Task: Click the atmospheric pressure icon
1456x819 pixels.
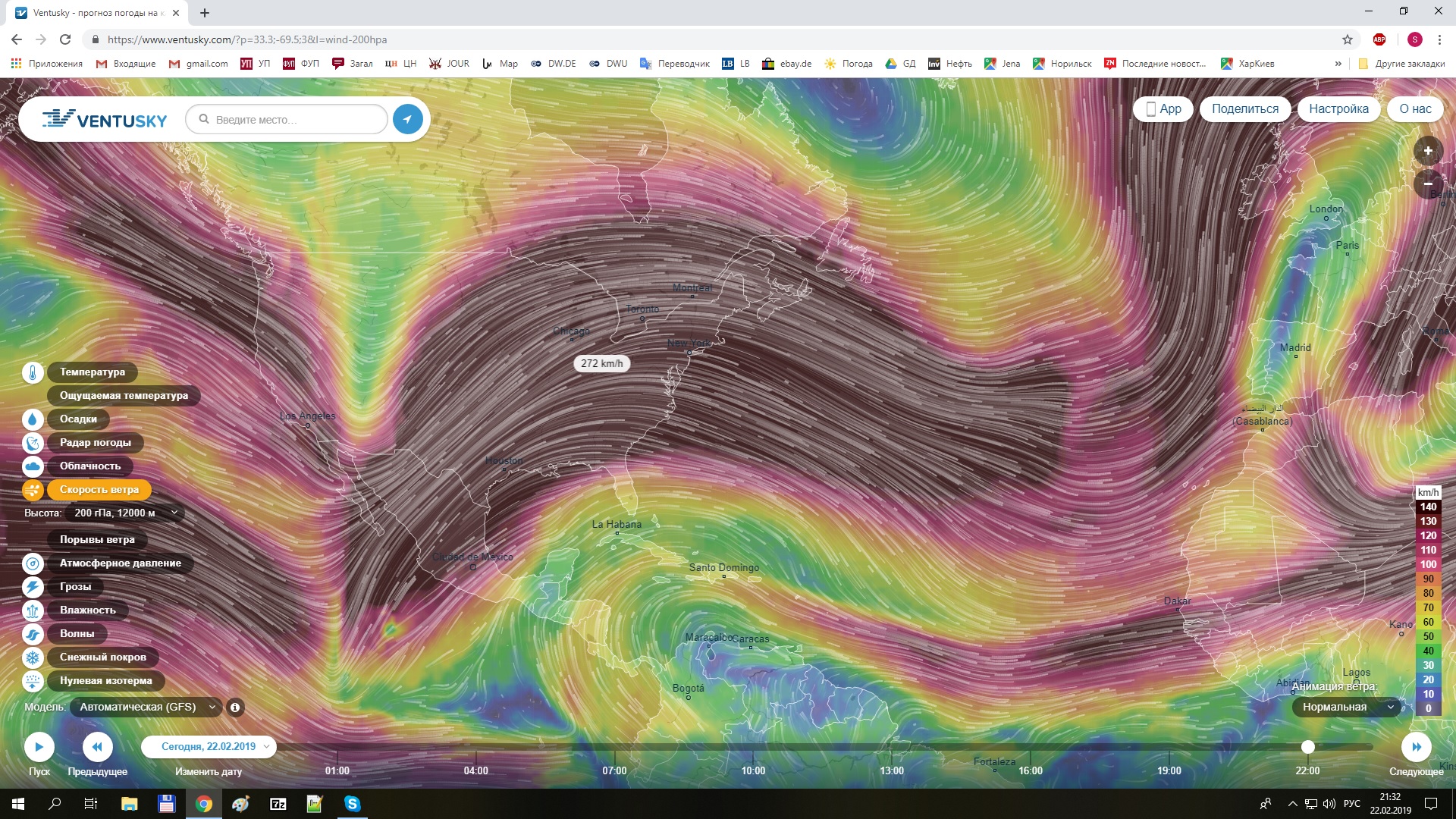Action: point(33,563)
